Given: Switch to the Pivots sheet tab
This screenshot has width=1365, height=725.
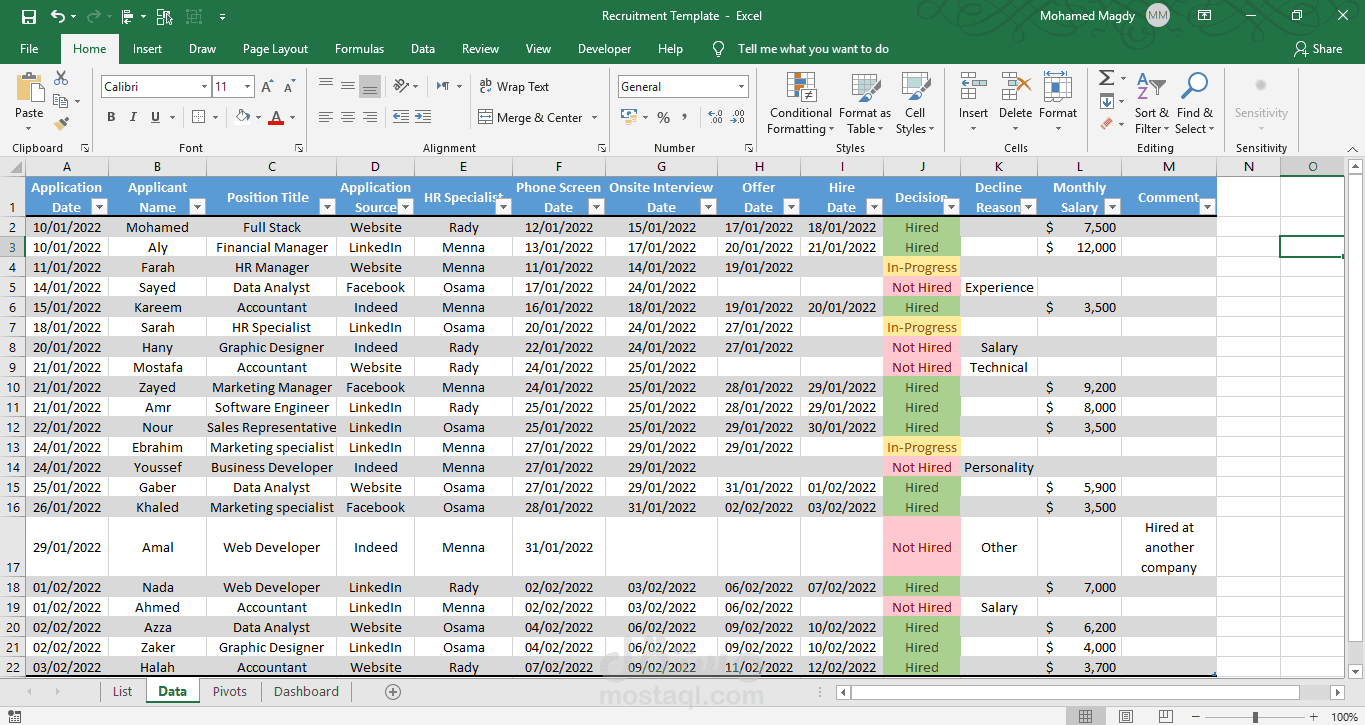Looking at the screenshot, I should pos(229,691).
